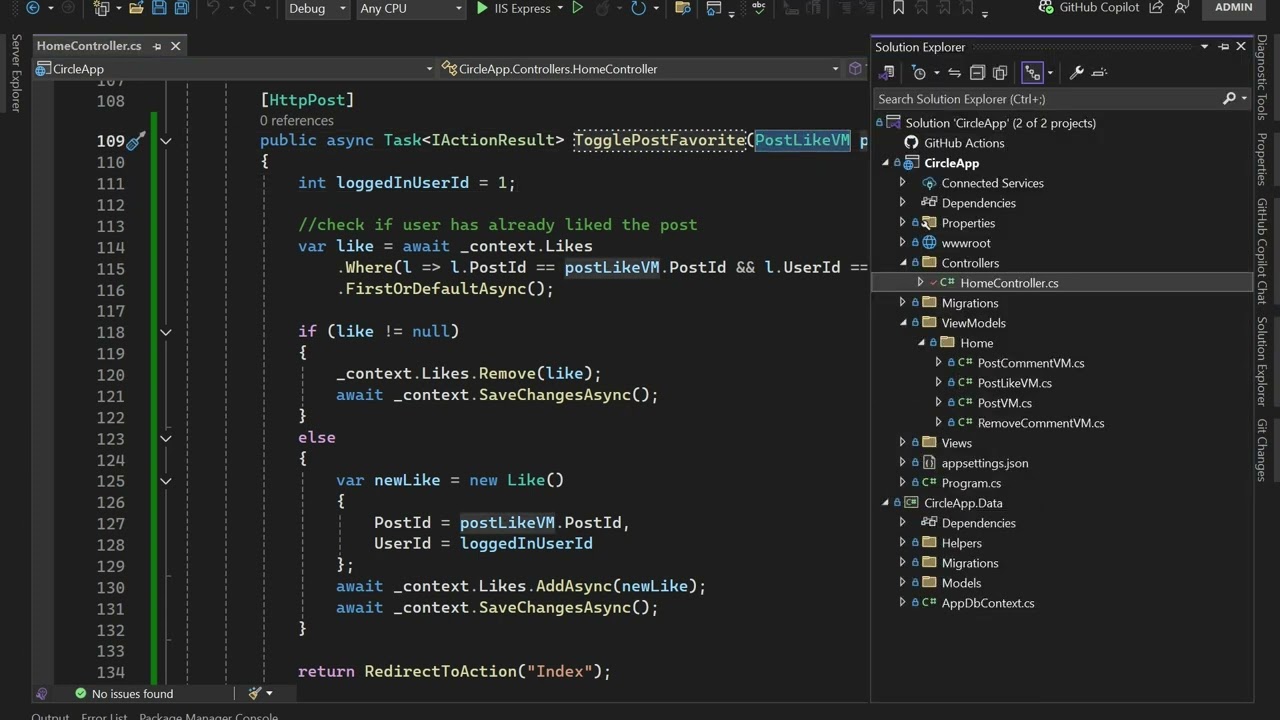Open the Diagnostic Tools side tab
Viewport: 1280px width, 720px height.
coord(1262,78)
